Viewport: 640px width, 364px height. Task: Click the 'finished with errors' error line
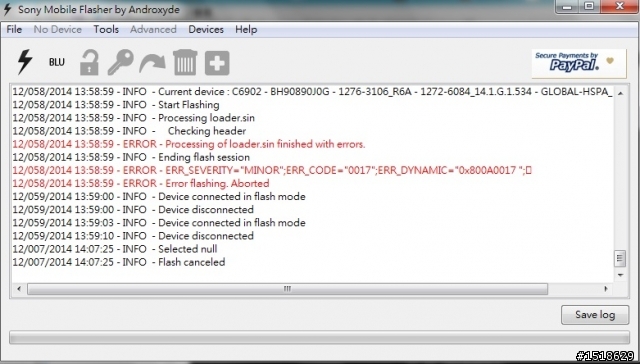pos(189,144)
